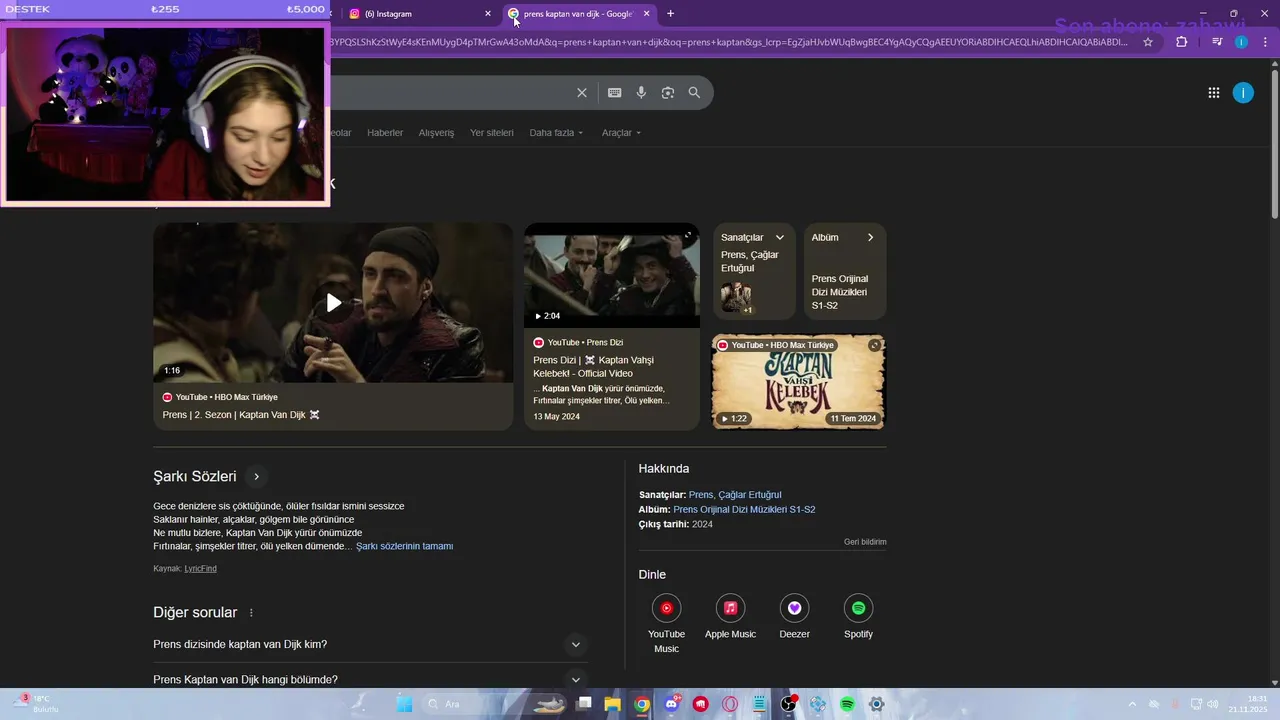Viewport: 1280px width, 720px height.
Task: Open weather widget in taskbar
Action: pyautogui.click(x=36, y=704)
